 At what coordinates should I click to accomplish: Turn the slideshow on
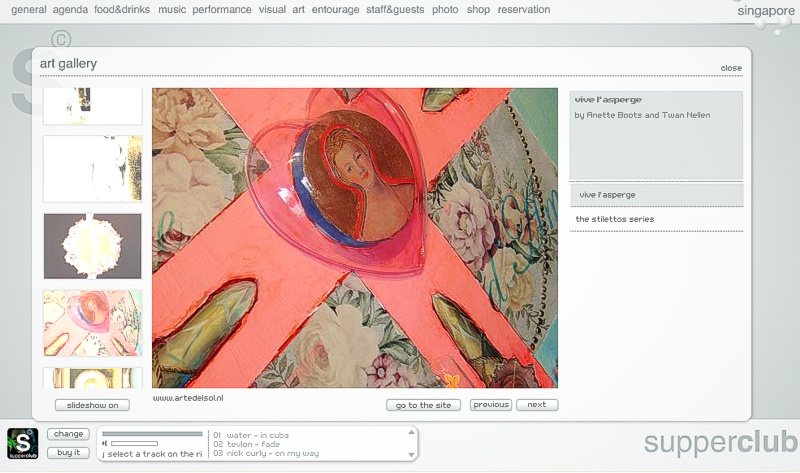92,405
